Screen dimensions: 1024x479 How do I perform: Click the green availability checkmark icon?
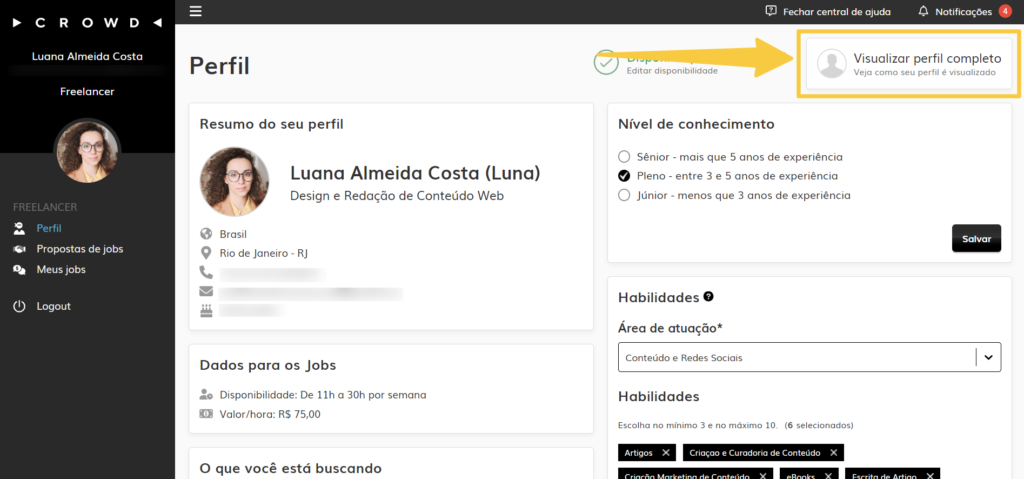[606, 62]
